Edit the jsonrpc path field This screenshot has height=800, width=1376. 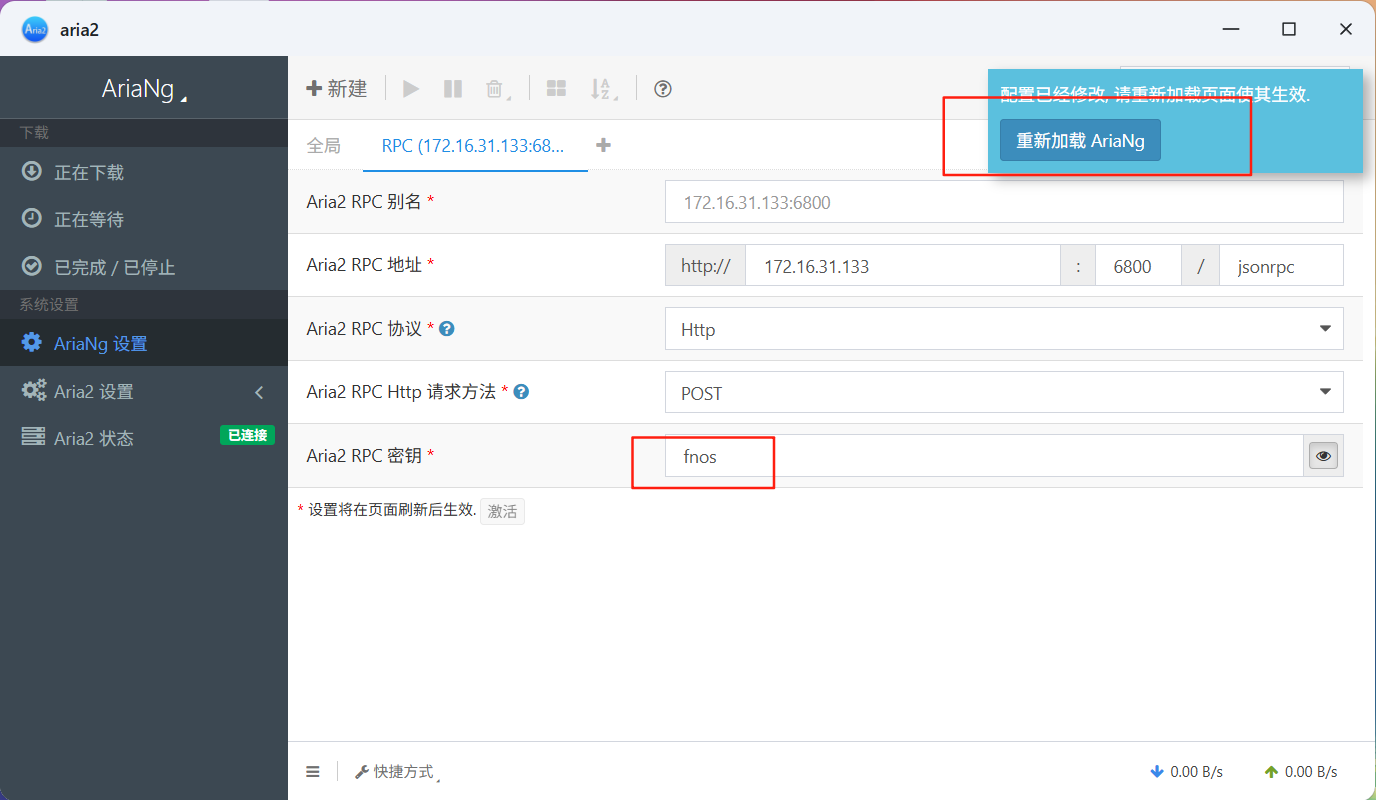[x=1281, y=267]
